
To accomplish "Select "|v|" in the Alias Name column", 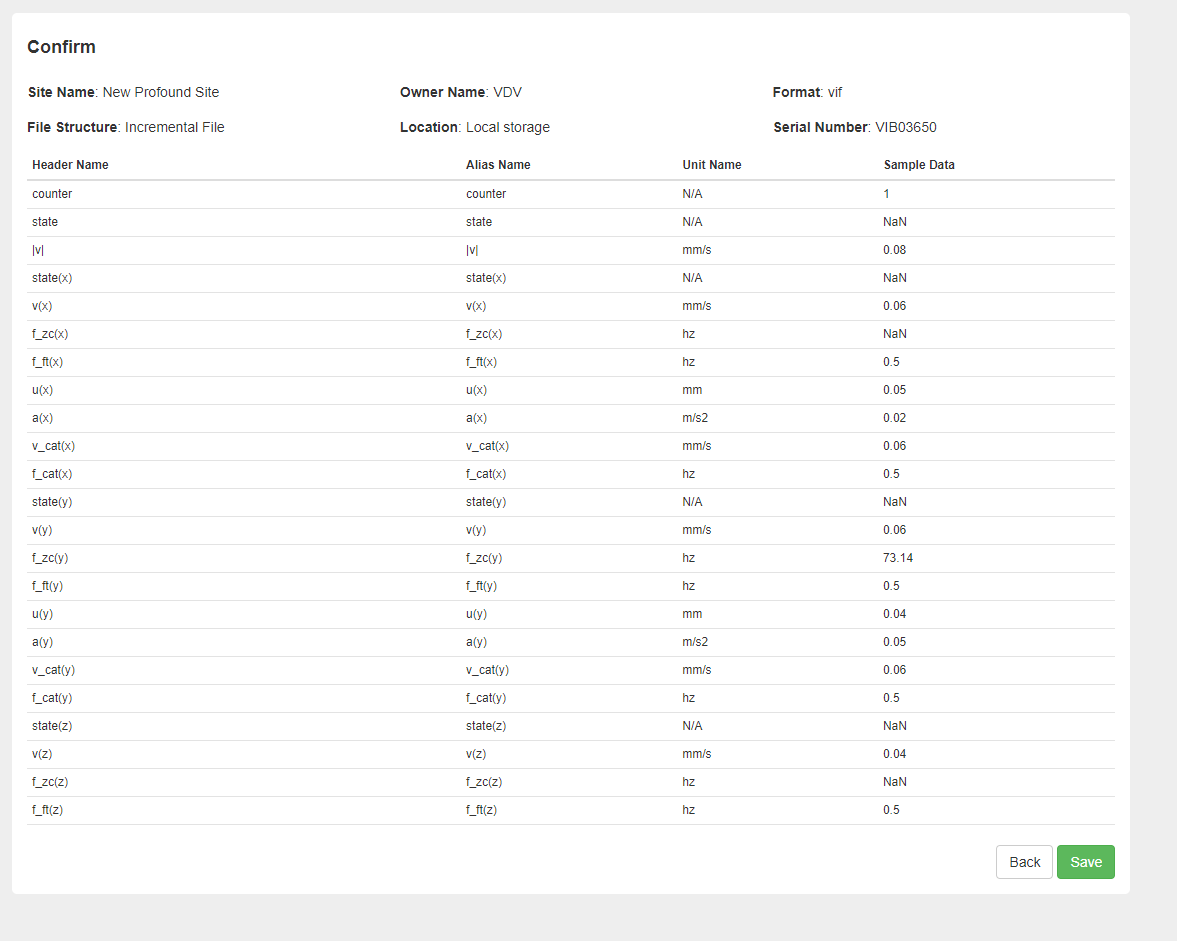I will tap(472, 250).
